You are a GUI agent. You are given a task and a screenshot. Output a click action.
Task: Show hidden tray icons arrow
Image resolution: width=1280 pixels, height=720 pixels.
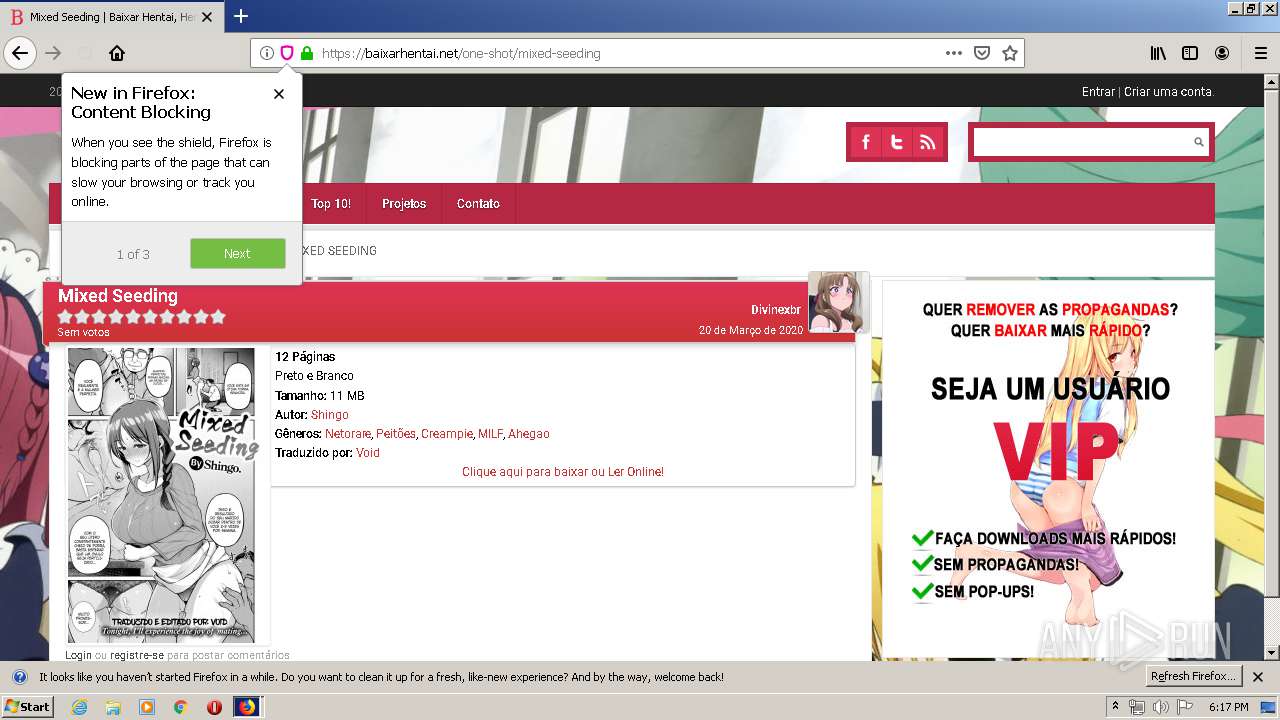click(1116, 707)
